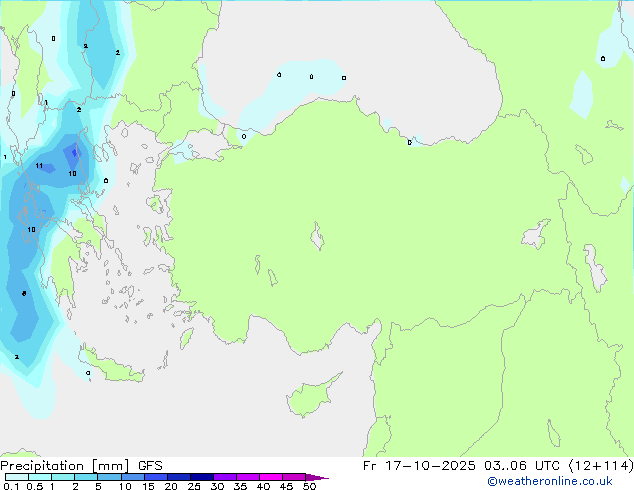The height and width of the screenshot is (490, 634).
Task: Select the 5–10 mm legend color swatch
Action: (x=109, y=477)
